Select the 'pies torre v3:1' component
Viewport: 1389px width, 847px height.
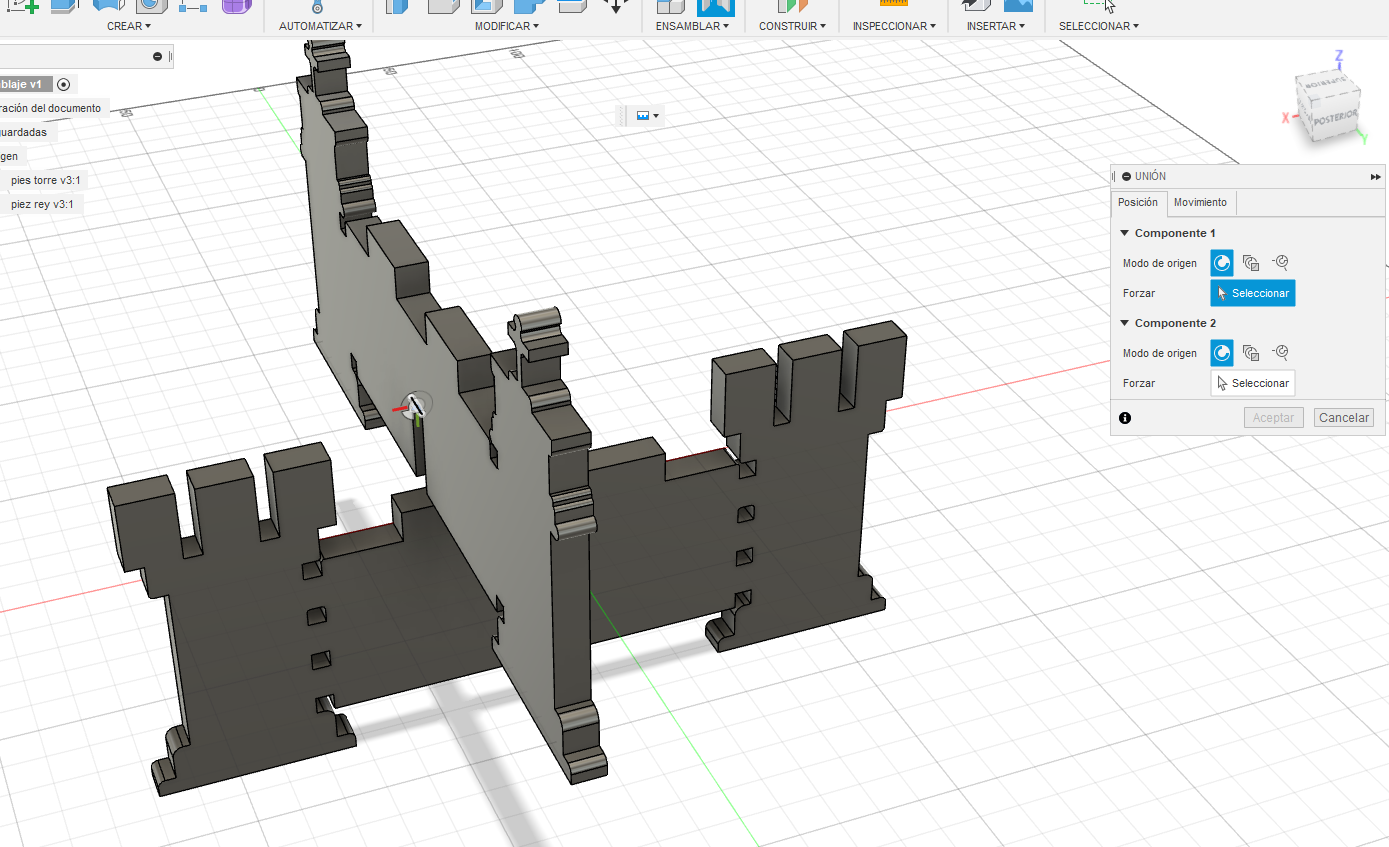(x=45, y=180)
